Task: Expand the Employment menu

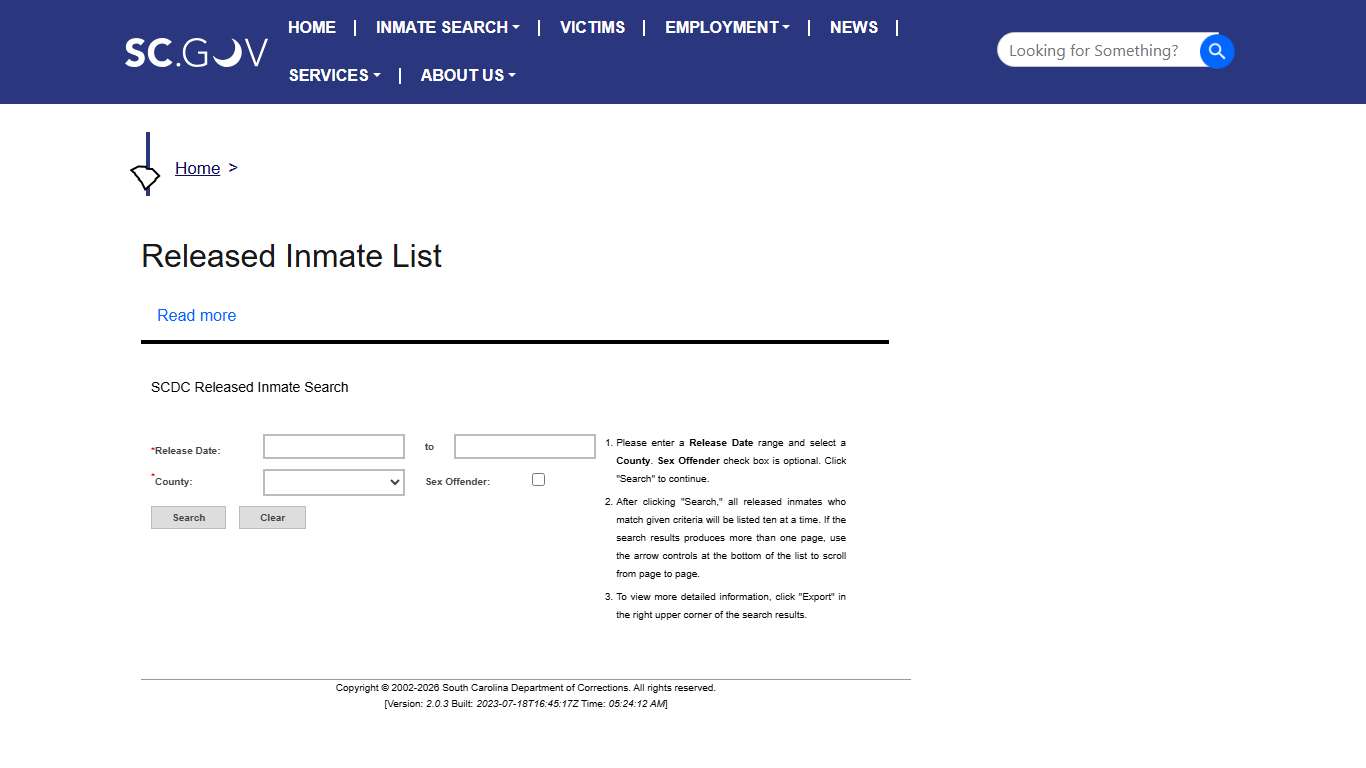Action: tap(727, 27)
